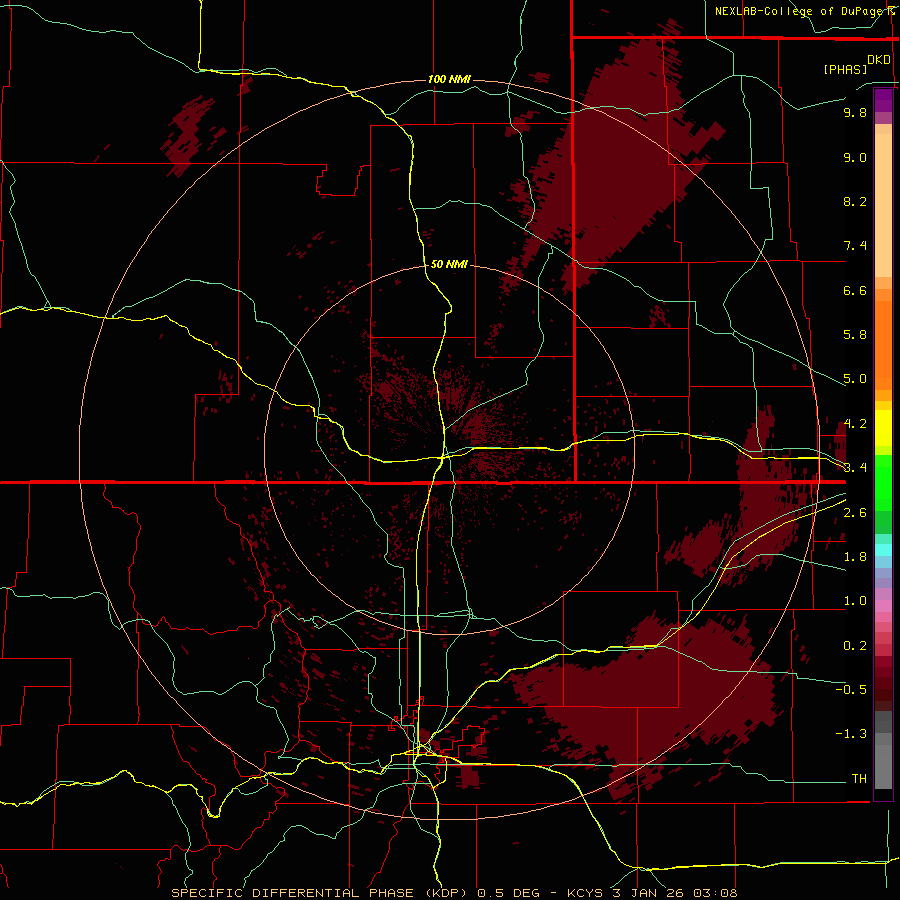Pick the pink band of the color scale
Screen dimensions: 900x900
883,606
